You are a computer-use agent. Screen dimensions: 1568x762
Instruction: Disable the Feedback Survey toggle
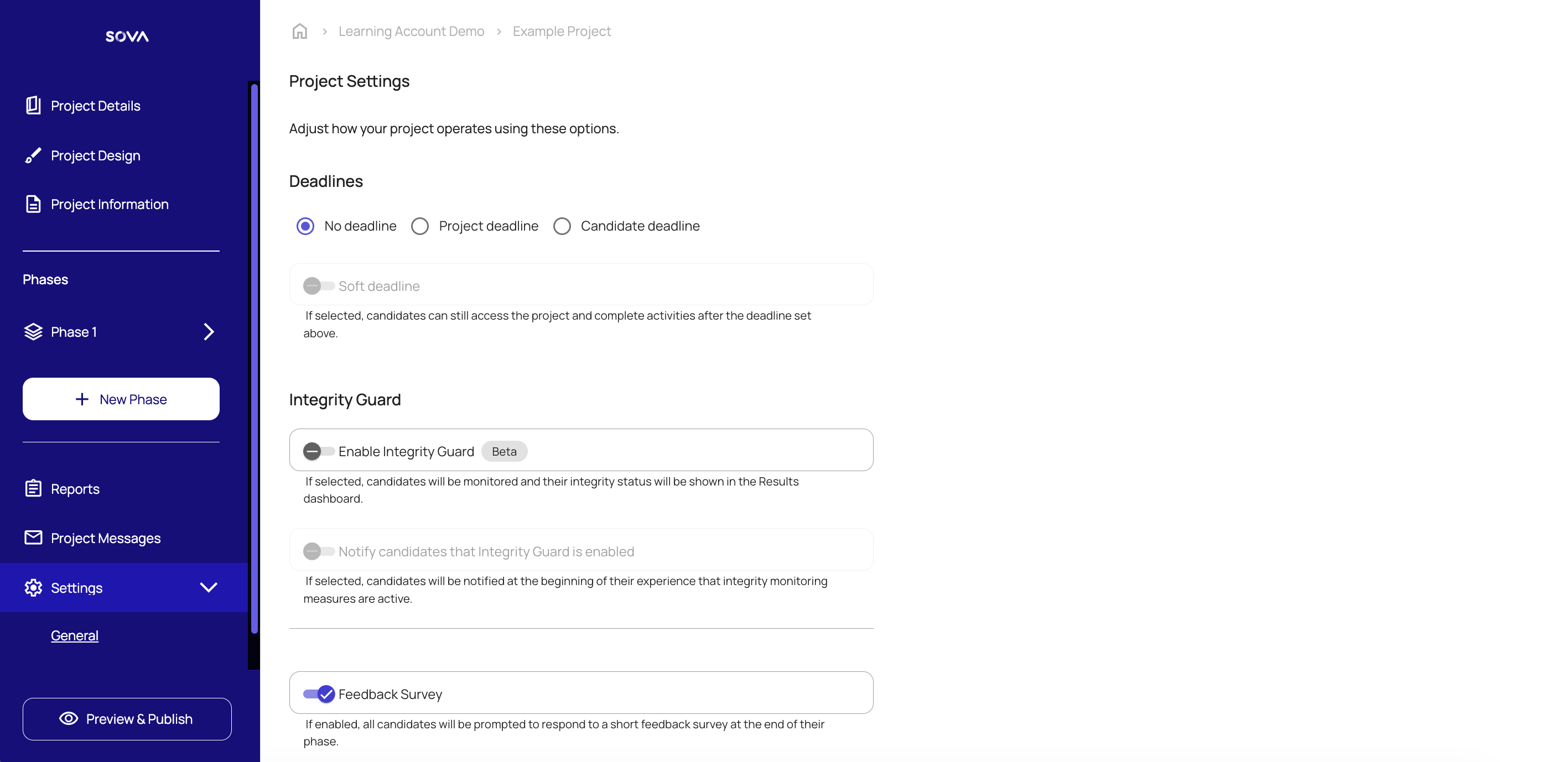(x=319, y=694)
